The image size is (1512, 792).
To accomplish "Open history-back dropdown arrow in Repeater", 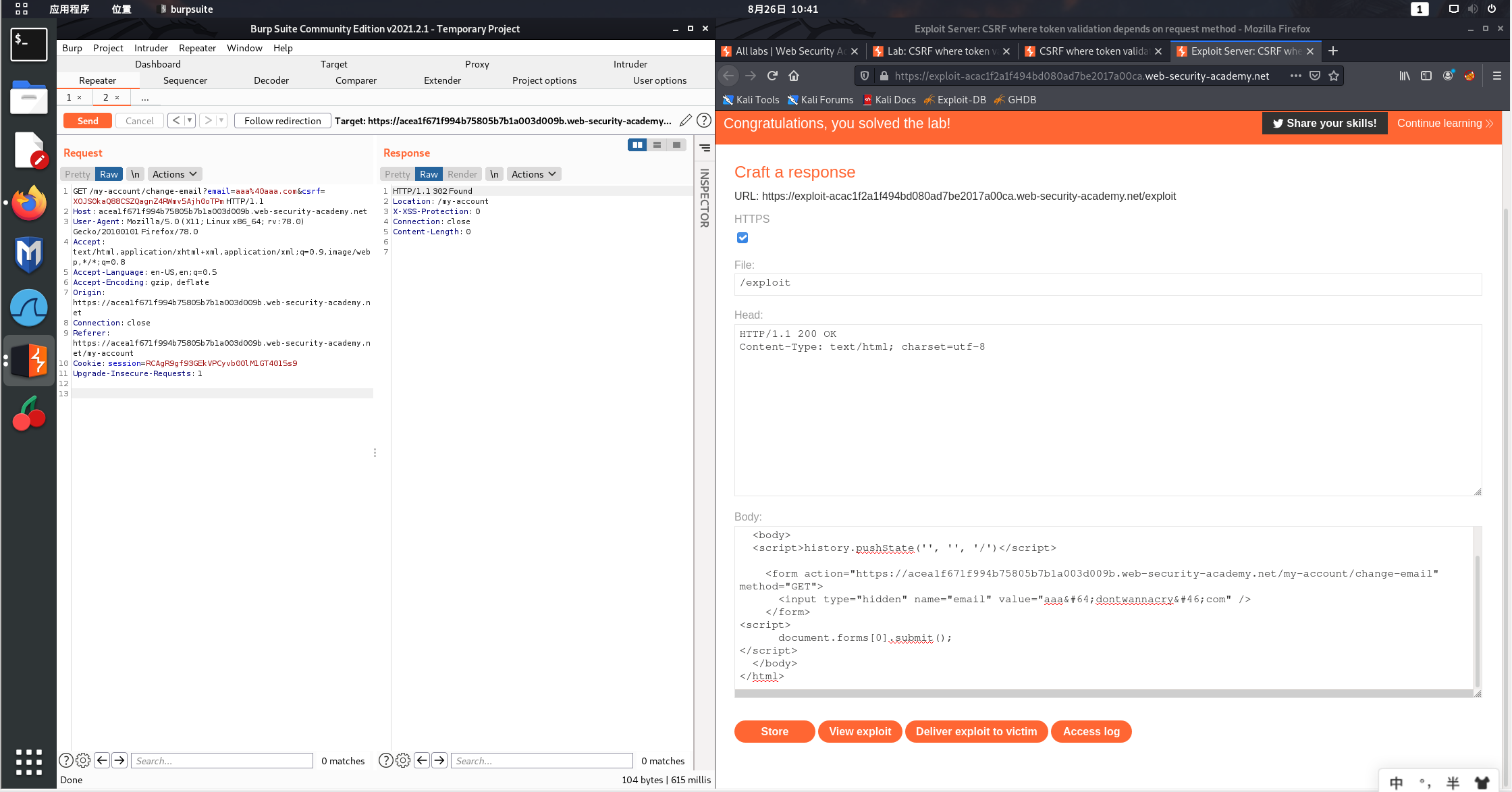I will 190,120.
